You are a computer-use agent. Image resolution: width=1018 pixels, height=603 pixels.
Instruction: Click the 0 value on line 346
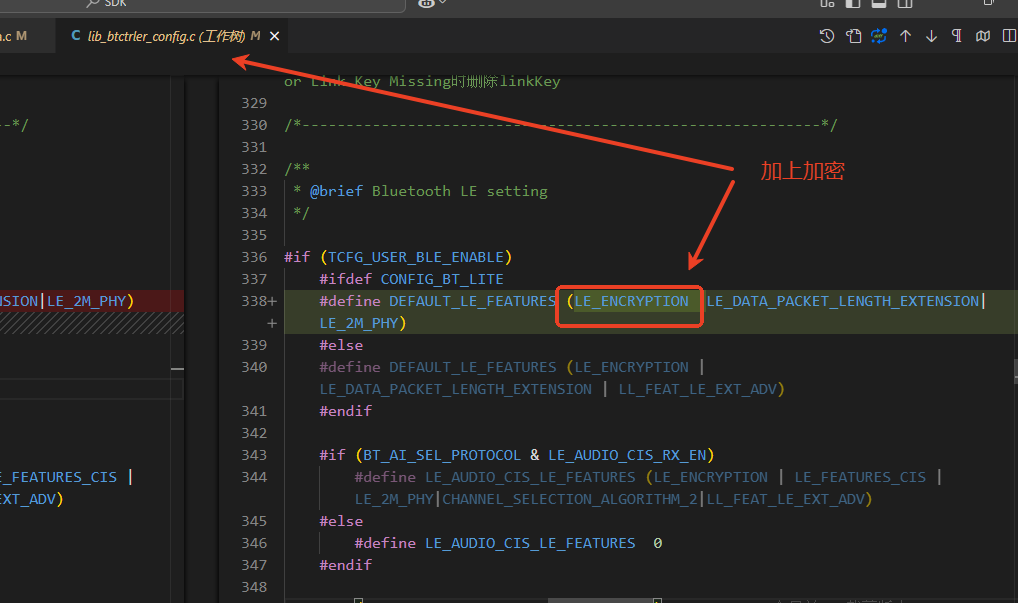[658, 543]
